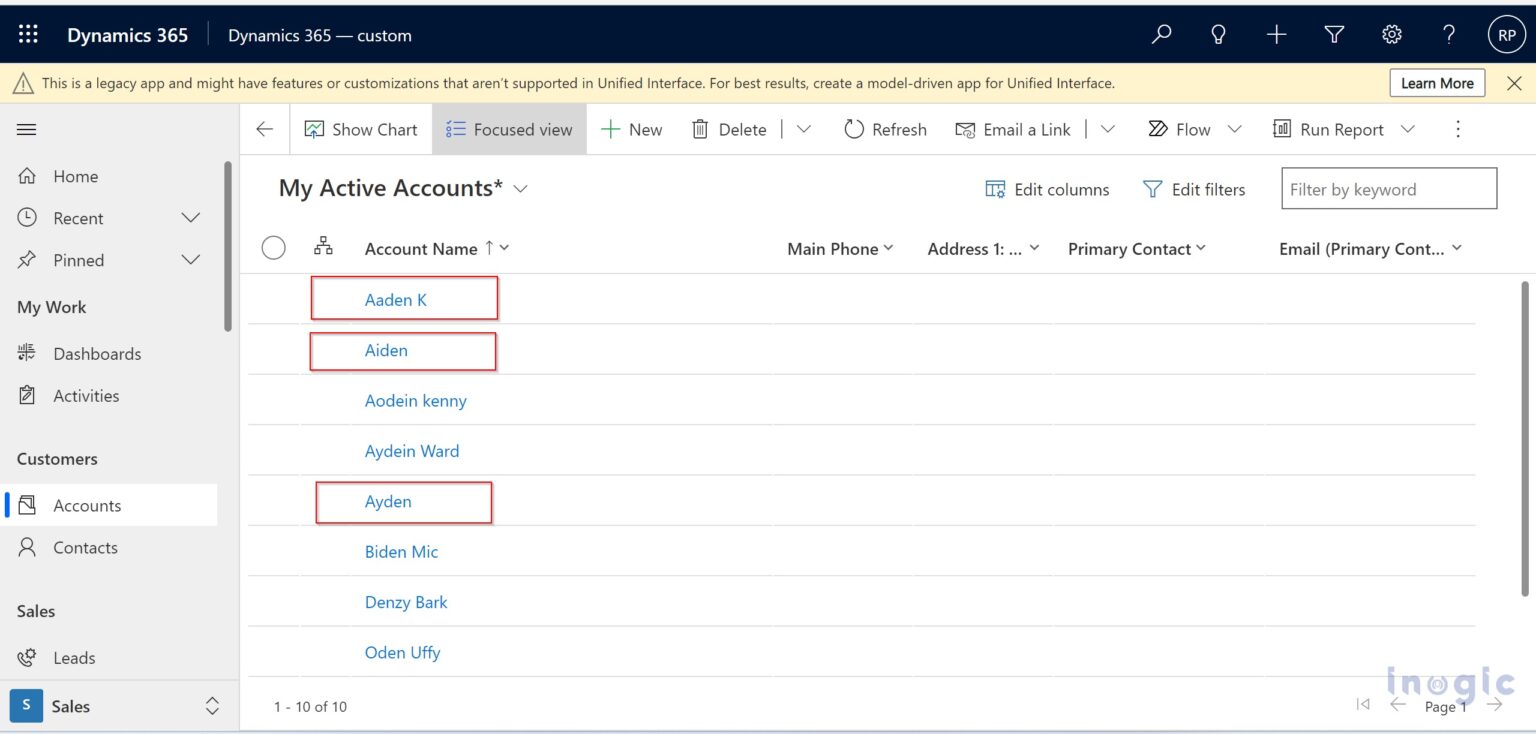Expand the Recent section in sidebar
This screenshot has height=734, width=1536.
point(191,218)
